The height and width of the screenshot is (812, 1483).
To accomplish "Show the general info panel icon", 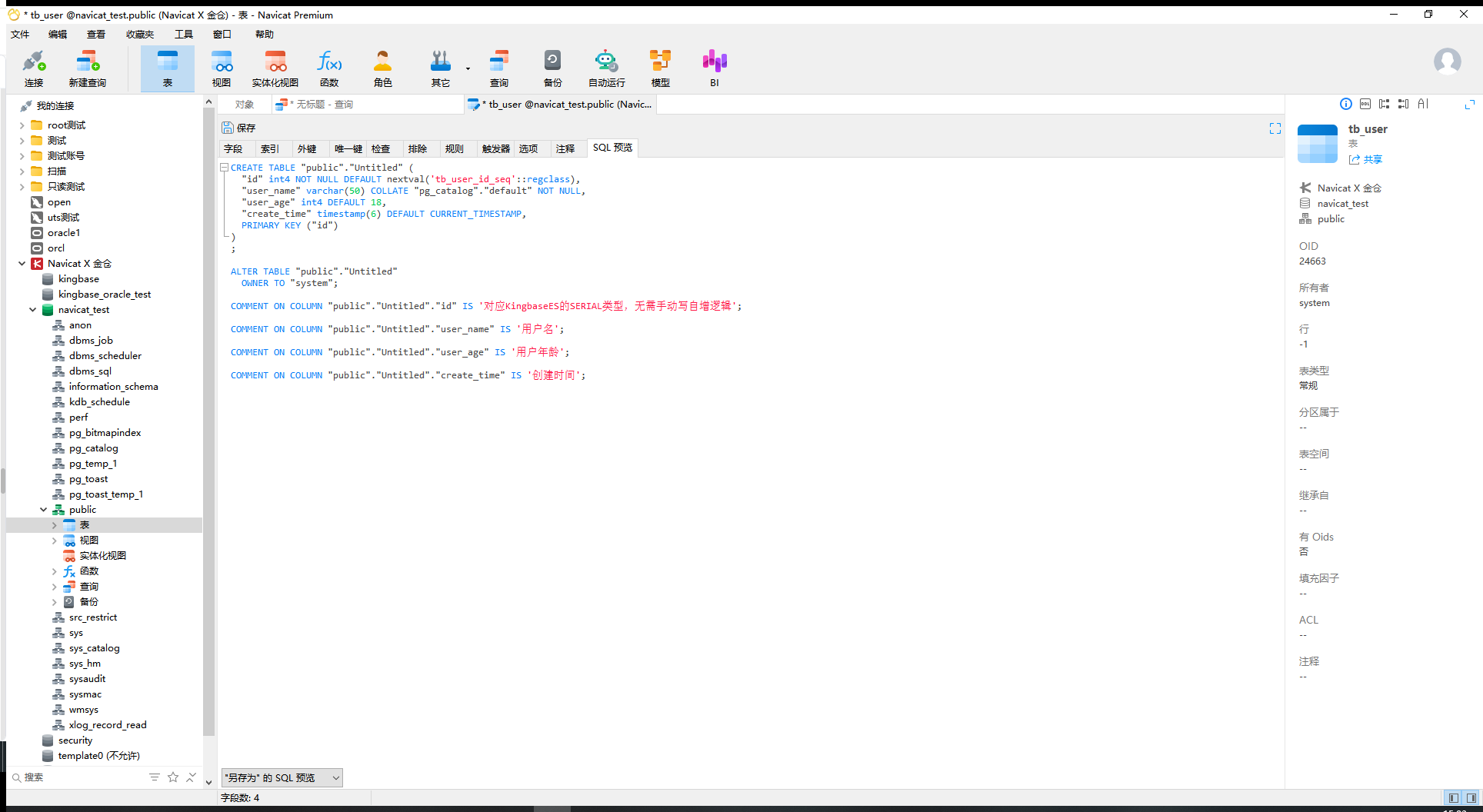I will point(1346,104).
